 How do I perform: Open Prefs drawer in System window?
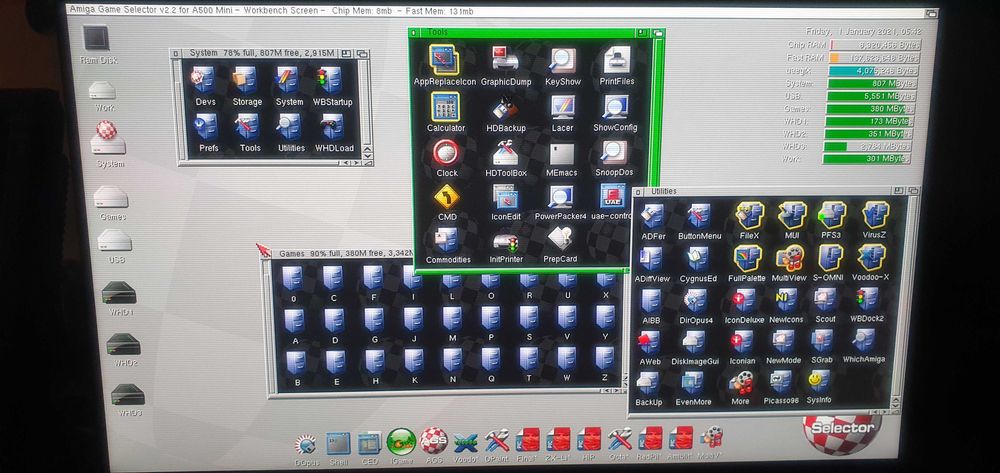coord(208,127)
